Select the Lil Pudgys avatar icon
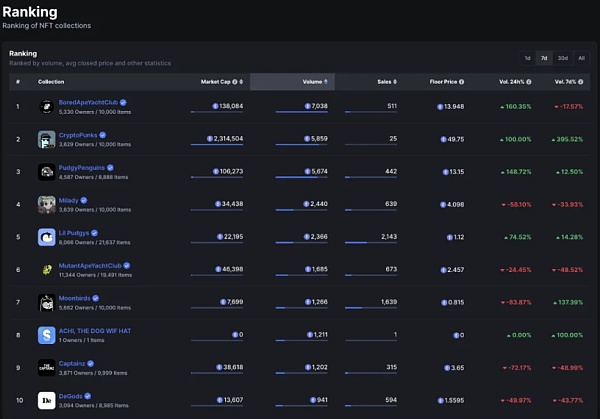This screenshot has width=600, height=419. pyautogui.click(x=46, y=237)
